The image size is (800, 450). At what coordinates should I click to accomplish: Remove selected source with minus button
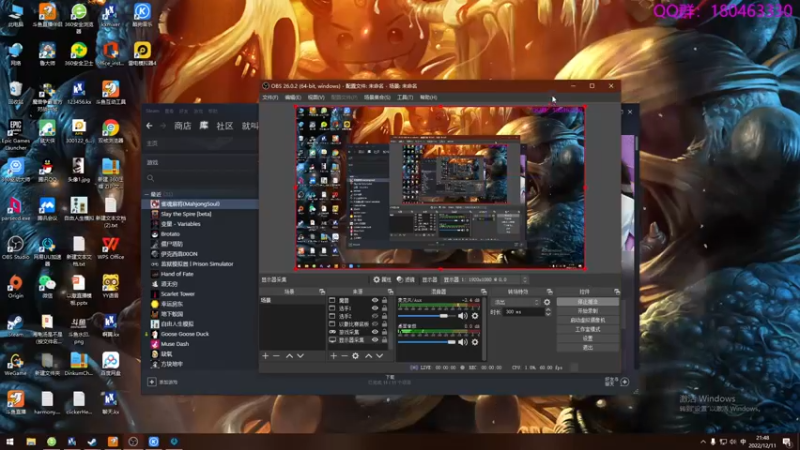click(344, 356)
